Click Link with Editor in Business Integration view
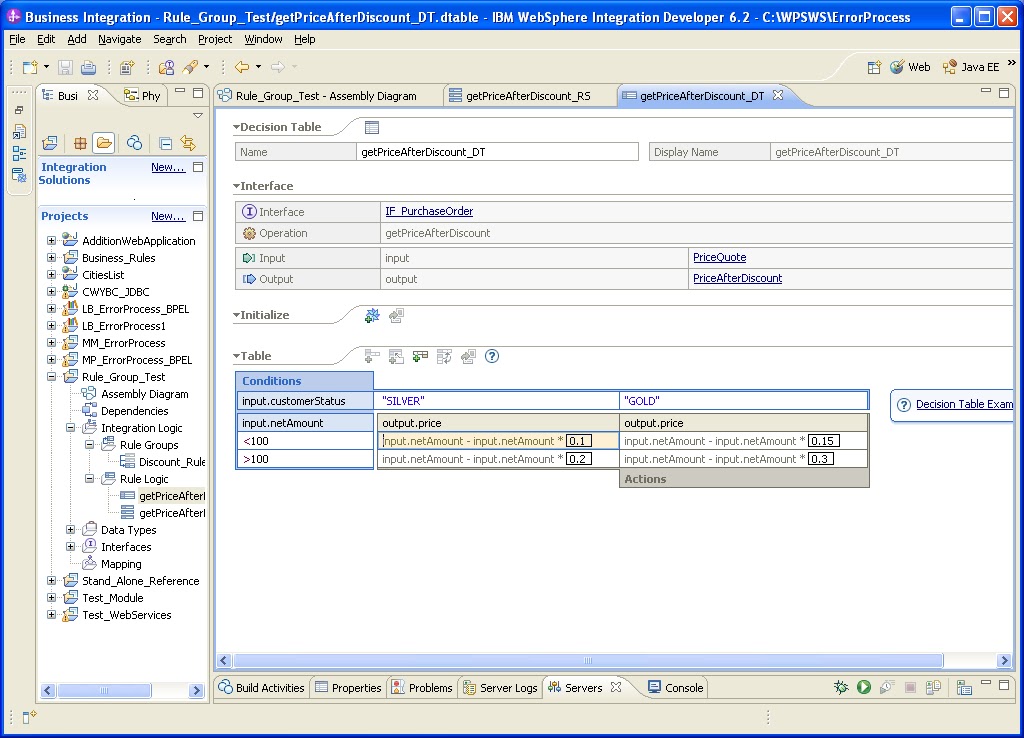The image size is (1024, 738). [x=188, y=143]
